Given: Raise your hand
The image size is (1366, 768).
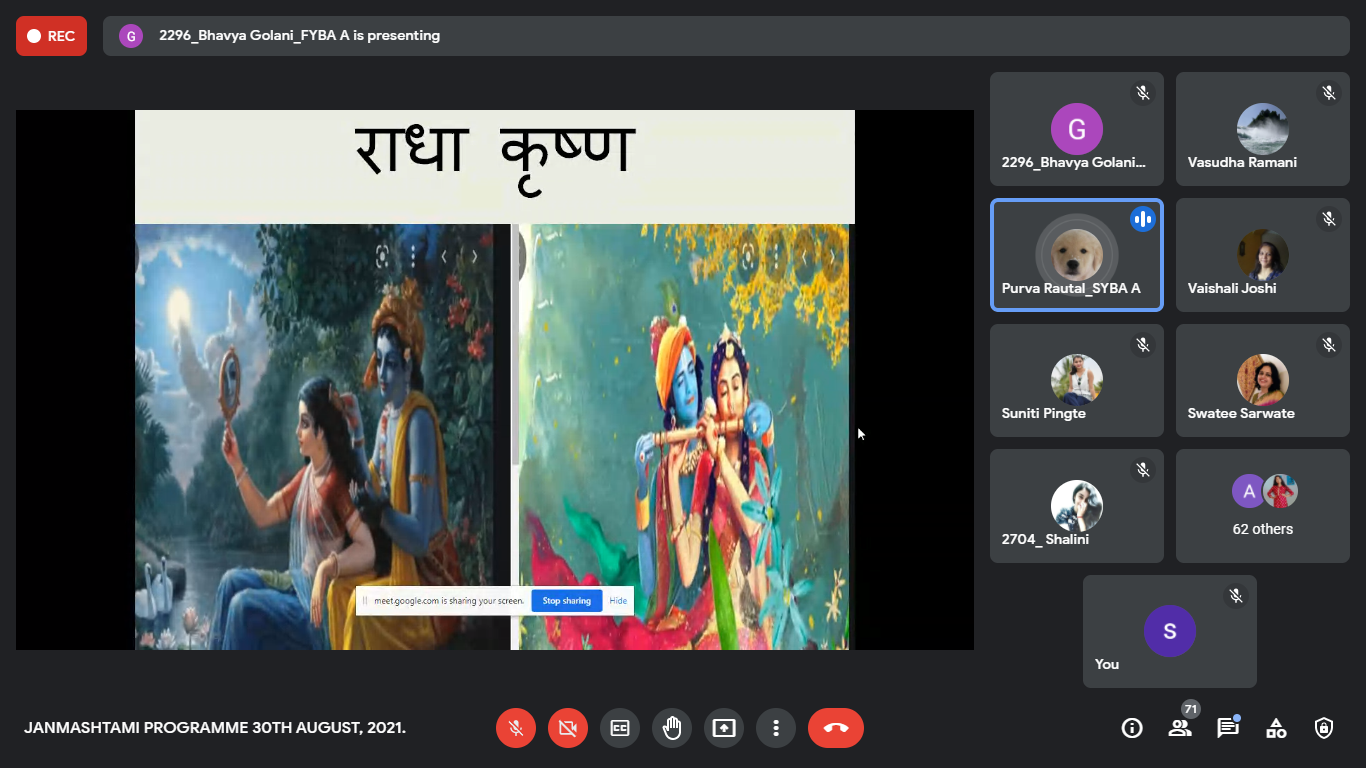Looking at the screenshot, I should point(672,728).
